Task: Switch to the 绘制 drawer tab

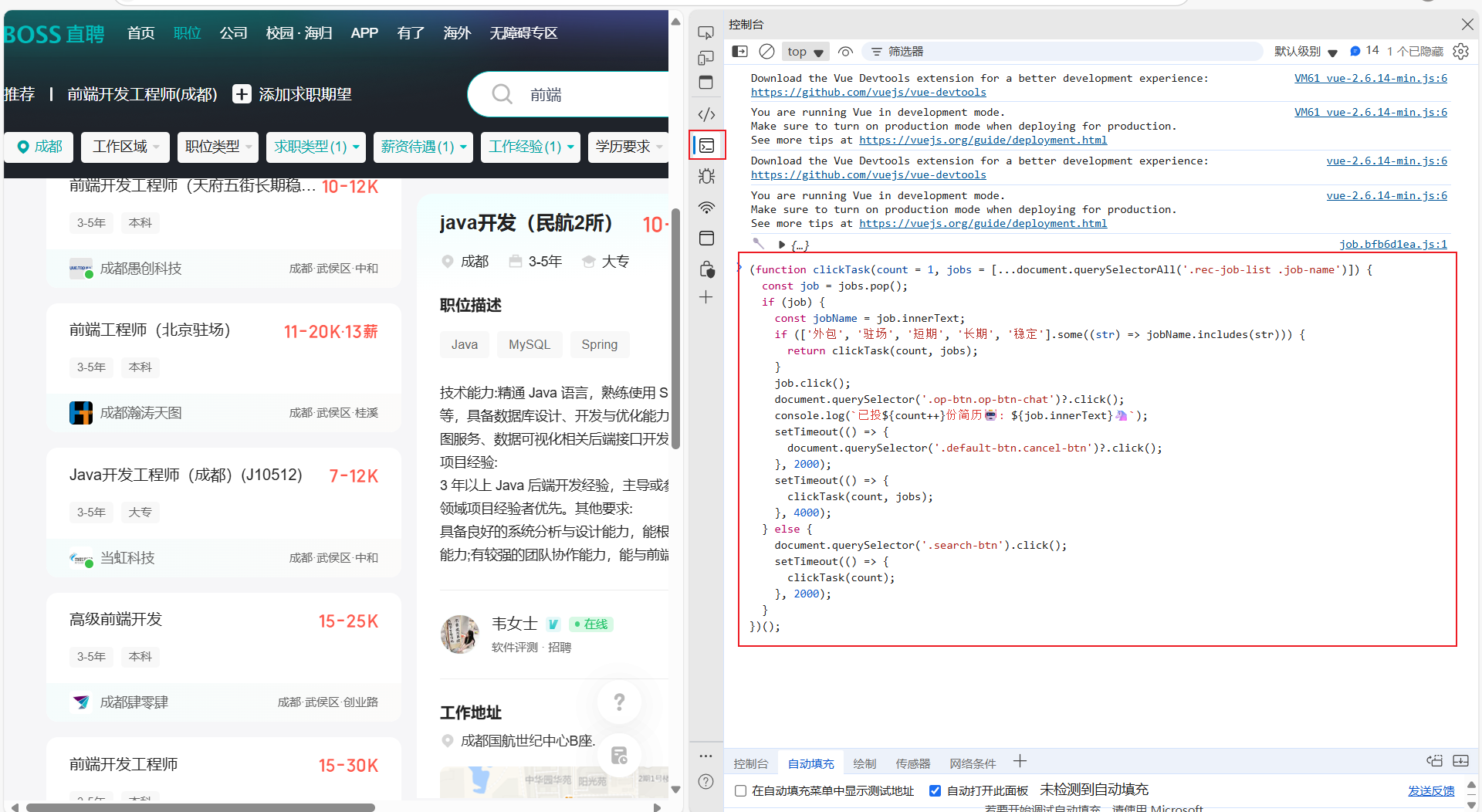Action: (864, 763)
